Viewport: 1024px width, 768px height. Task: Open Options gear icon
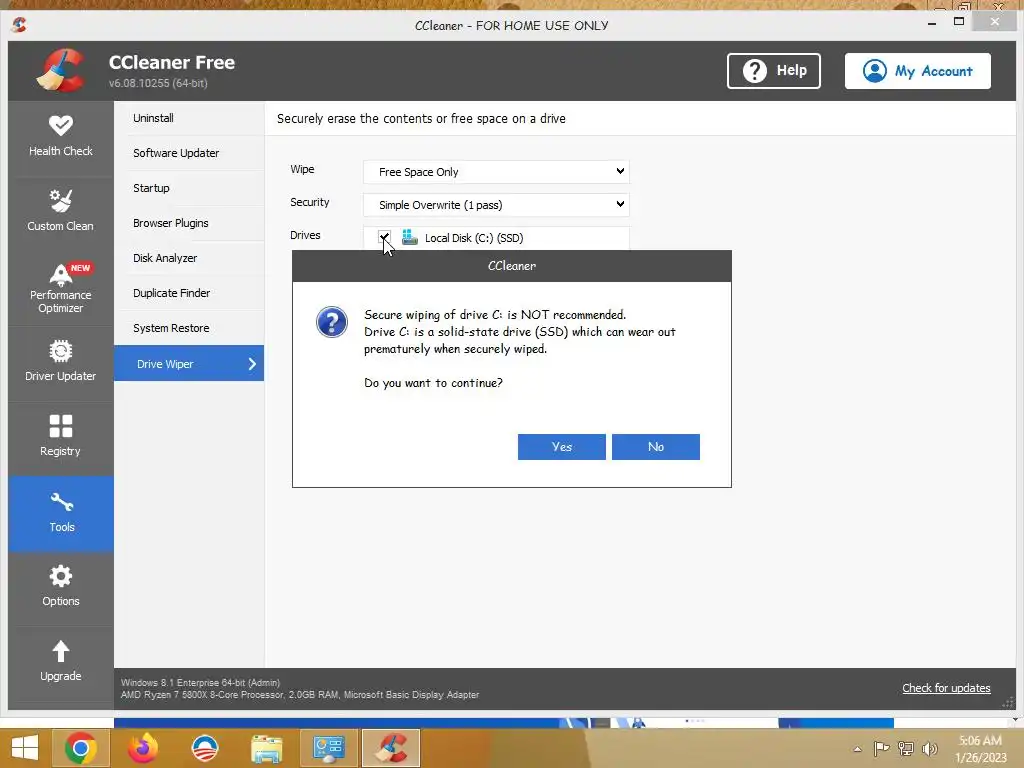[x=61, y=576]
